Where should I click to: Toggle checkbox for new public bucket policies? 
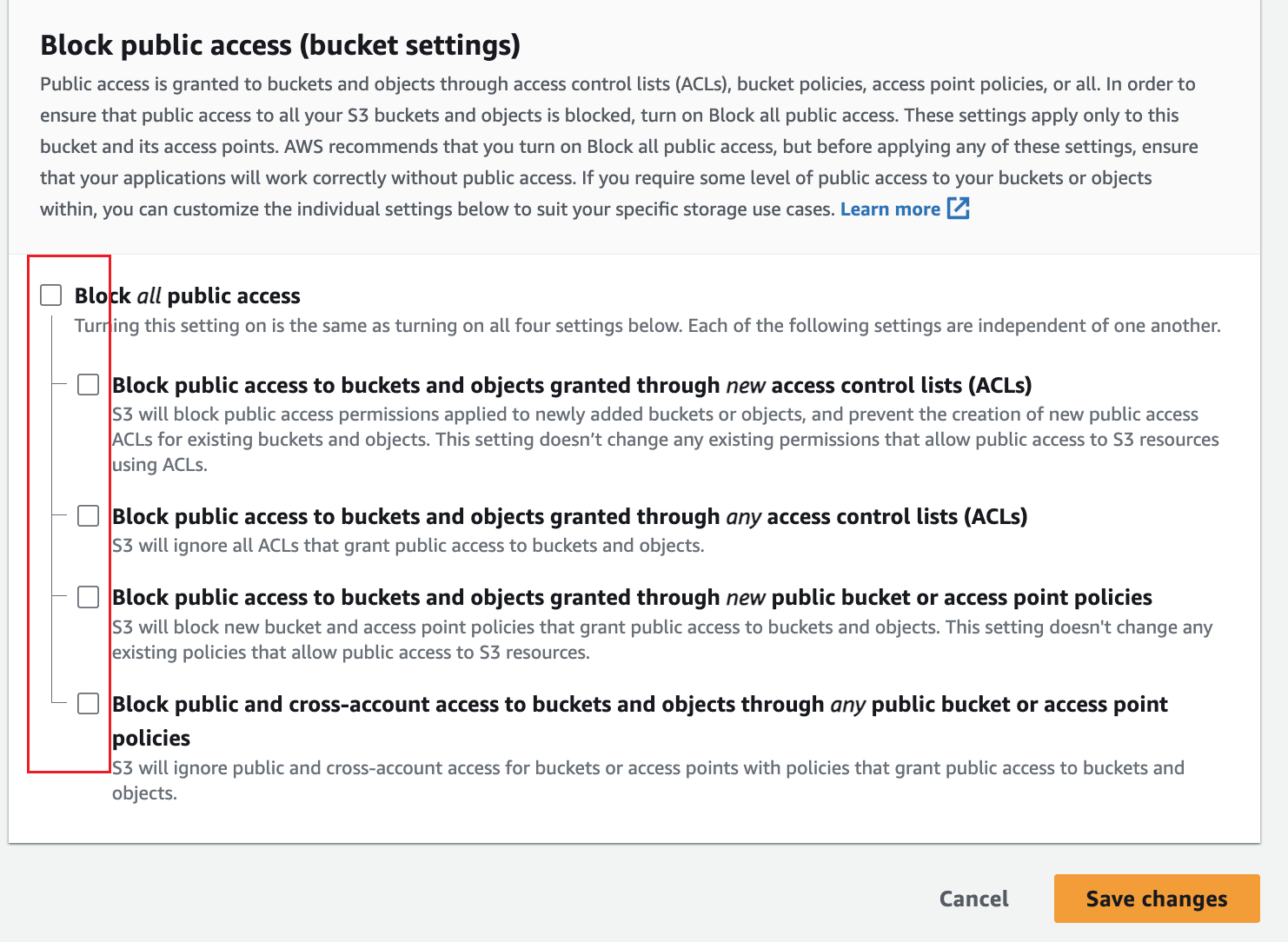(x=89, y=597)
